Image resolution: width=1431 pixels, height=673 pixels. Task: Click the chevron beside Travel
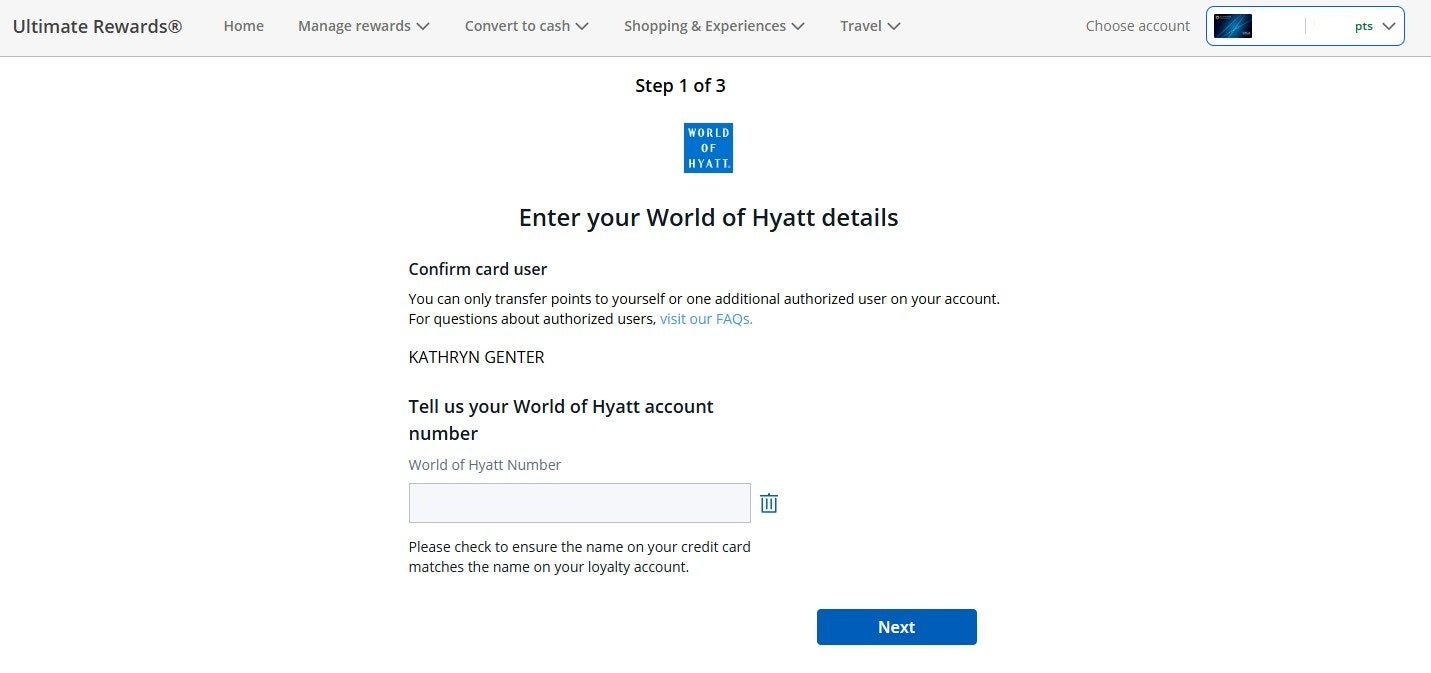click(x=895, y=26)
